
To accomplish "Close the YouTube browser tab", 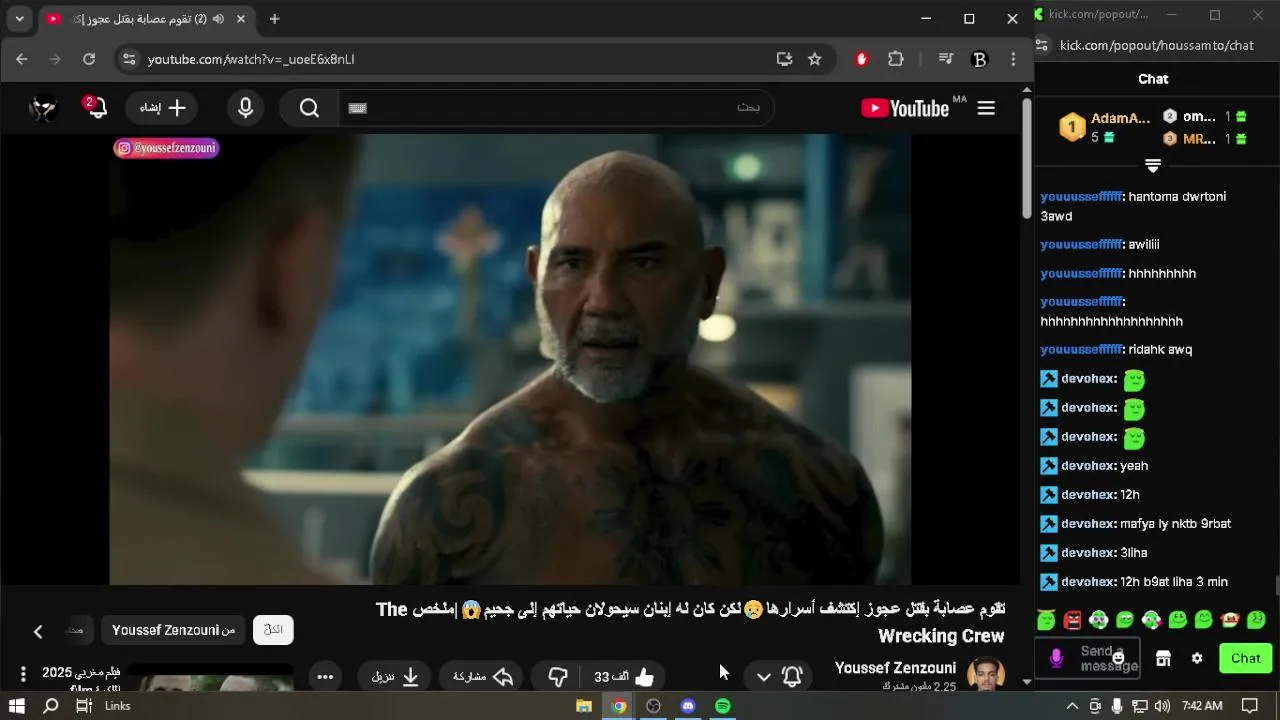I will tap(241, 19).
